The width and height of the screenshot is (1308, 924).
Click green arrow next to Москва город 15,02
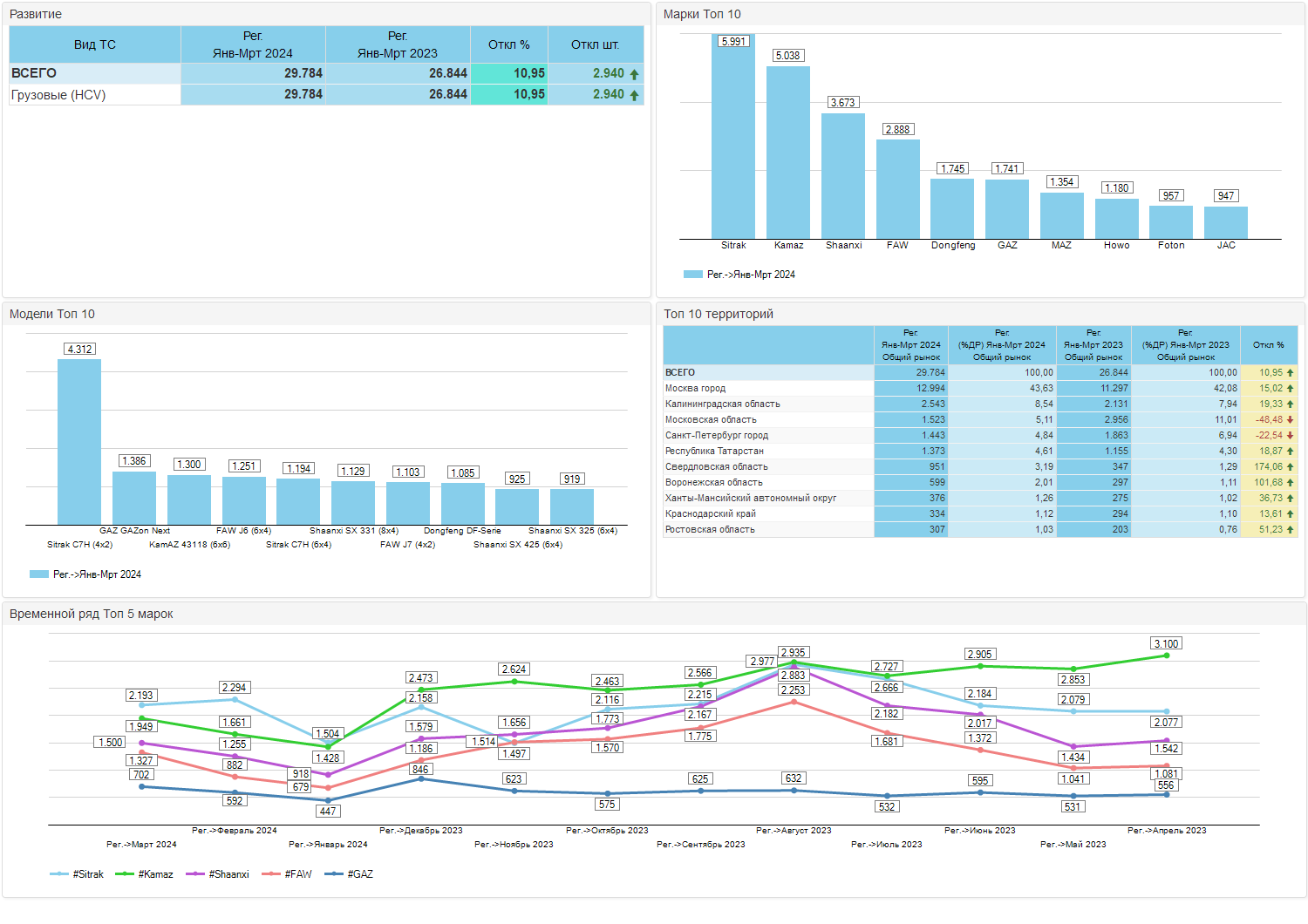tap(1291, 389)
